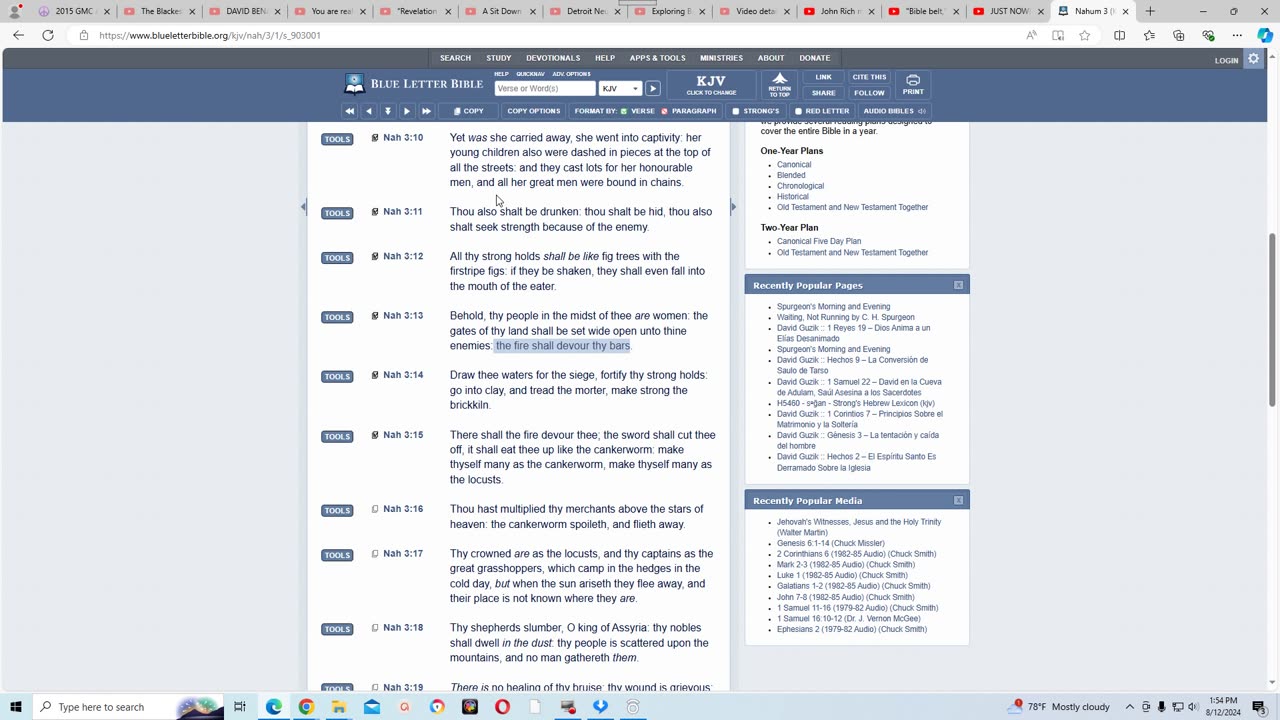Click the Print icon
The height and width of the screenshot is (720, 1280).
pos(913,85)
